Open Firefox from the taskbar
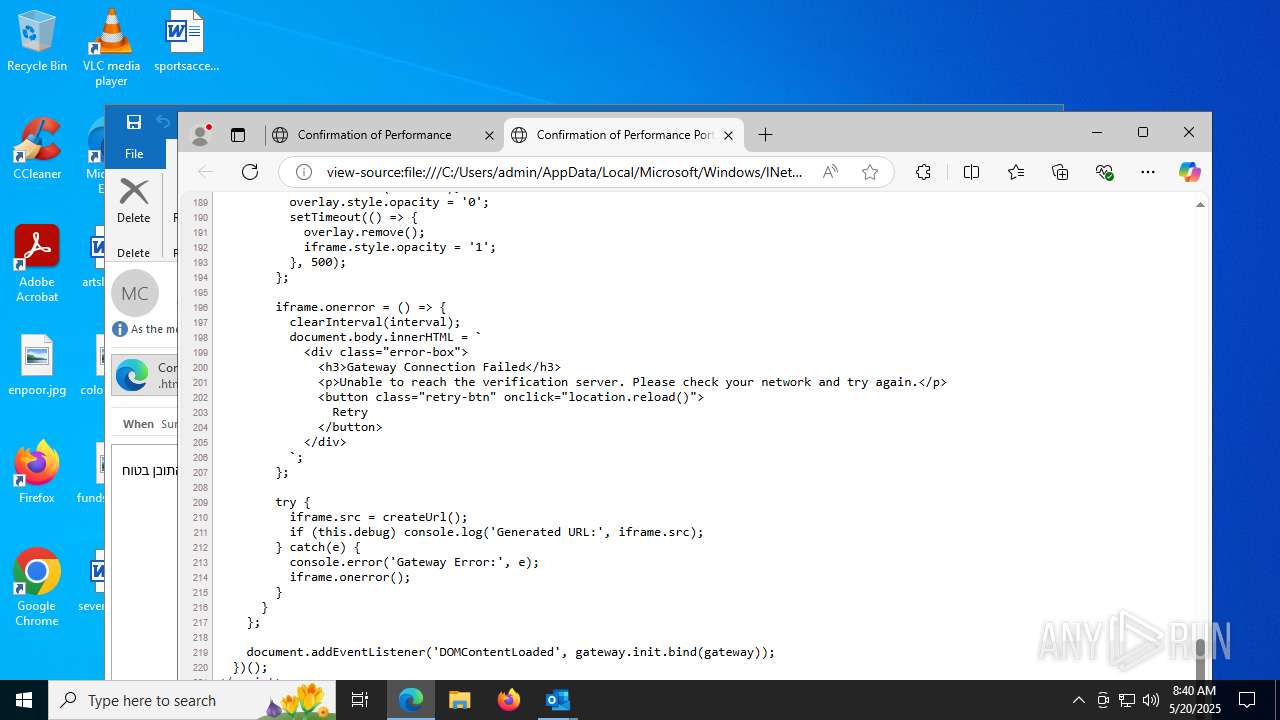Image resolution: width=1280 pixels, height=720 pixels. click(508, 700)
